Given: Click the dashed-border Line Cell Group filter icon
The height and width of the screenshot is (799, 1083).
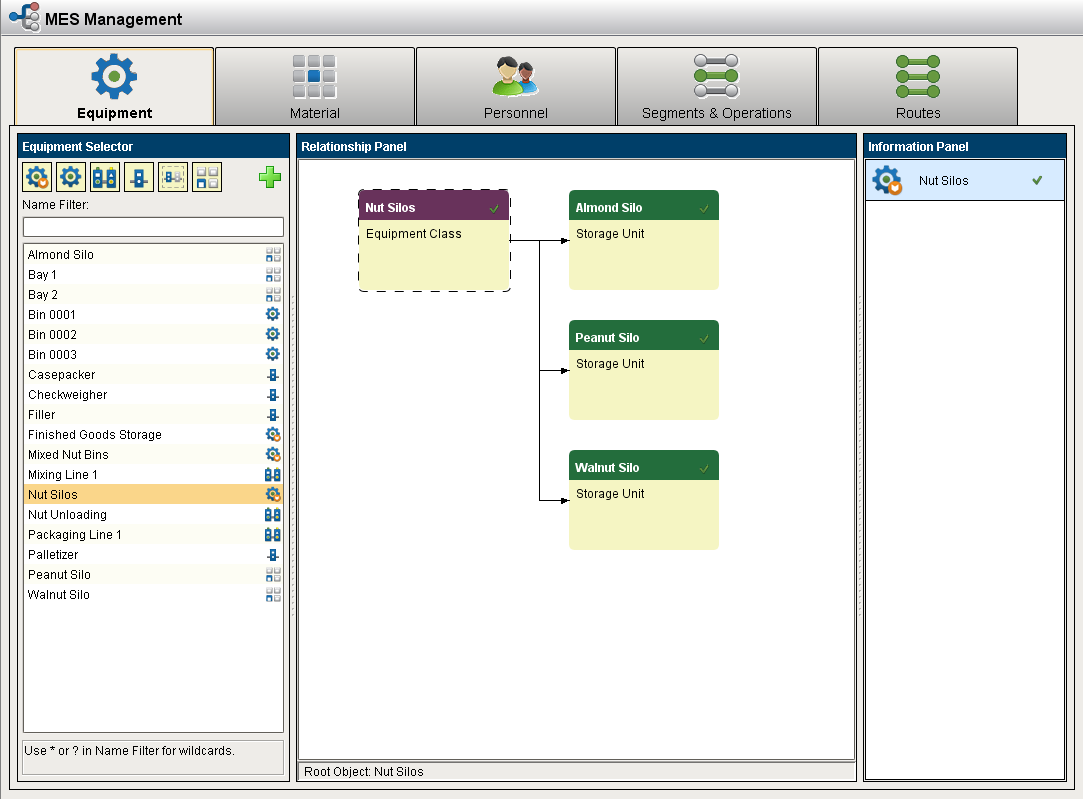Looking at the screenshot, I should [173, 178].
